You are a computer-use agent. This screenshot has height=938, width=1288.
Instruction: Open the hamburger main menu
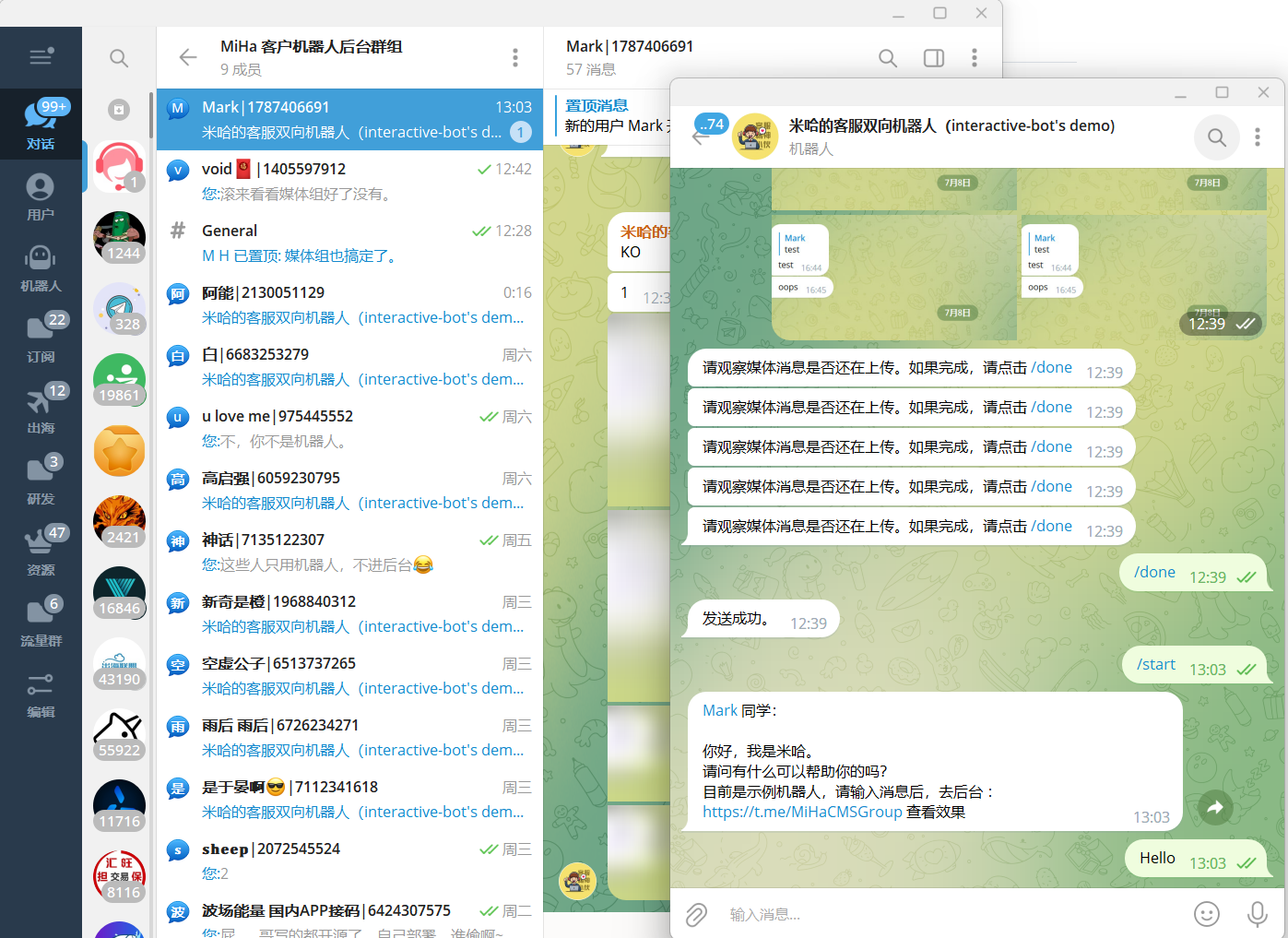pos(41,57)
